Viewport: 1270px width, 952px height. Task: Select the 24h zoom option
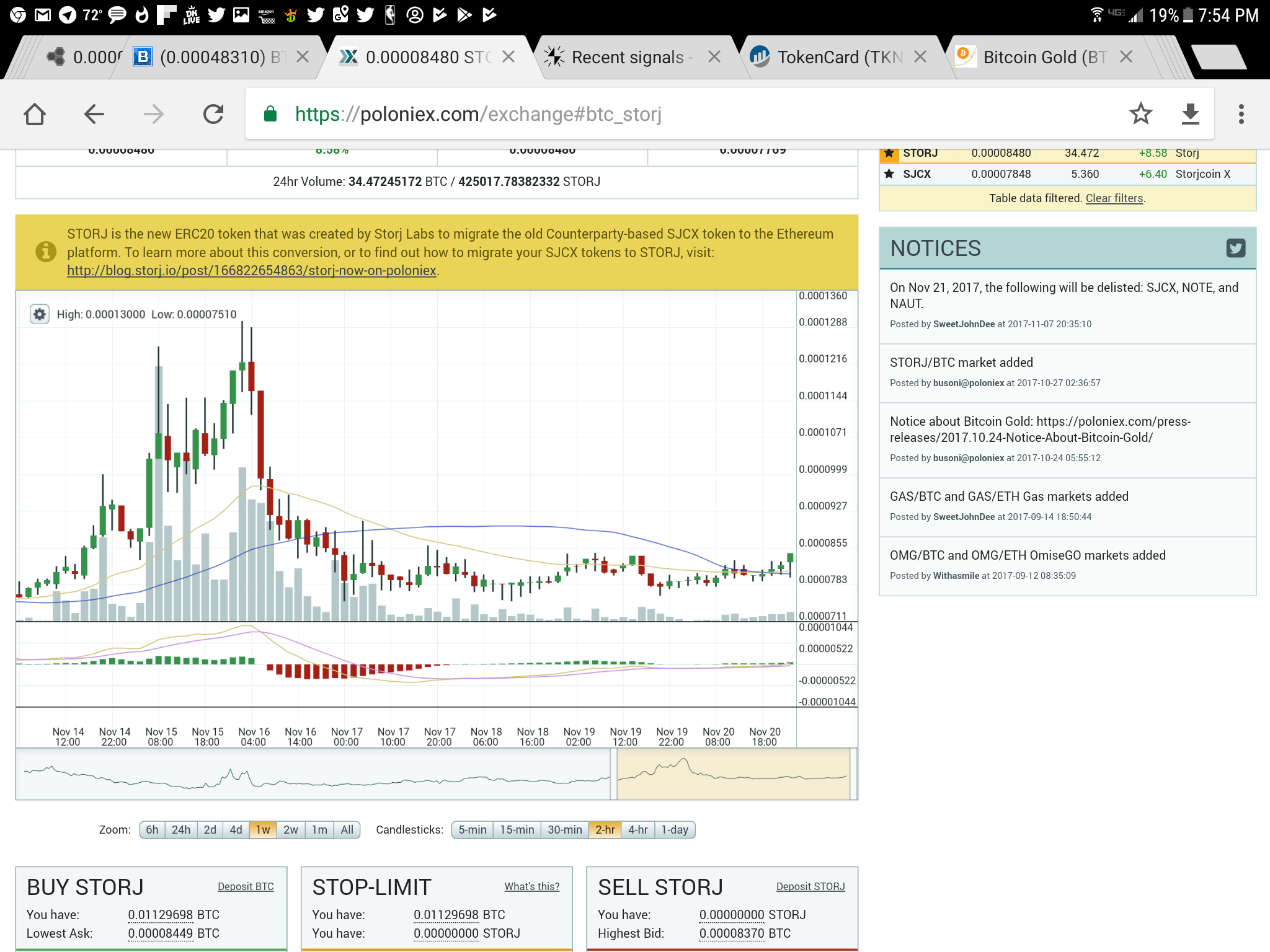coord(181,830)
